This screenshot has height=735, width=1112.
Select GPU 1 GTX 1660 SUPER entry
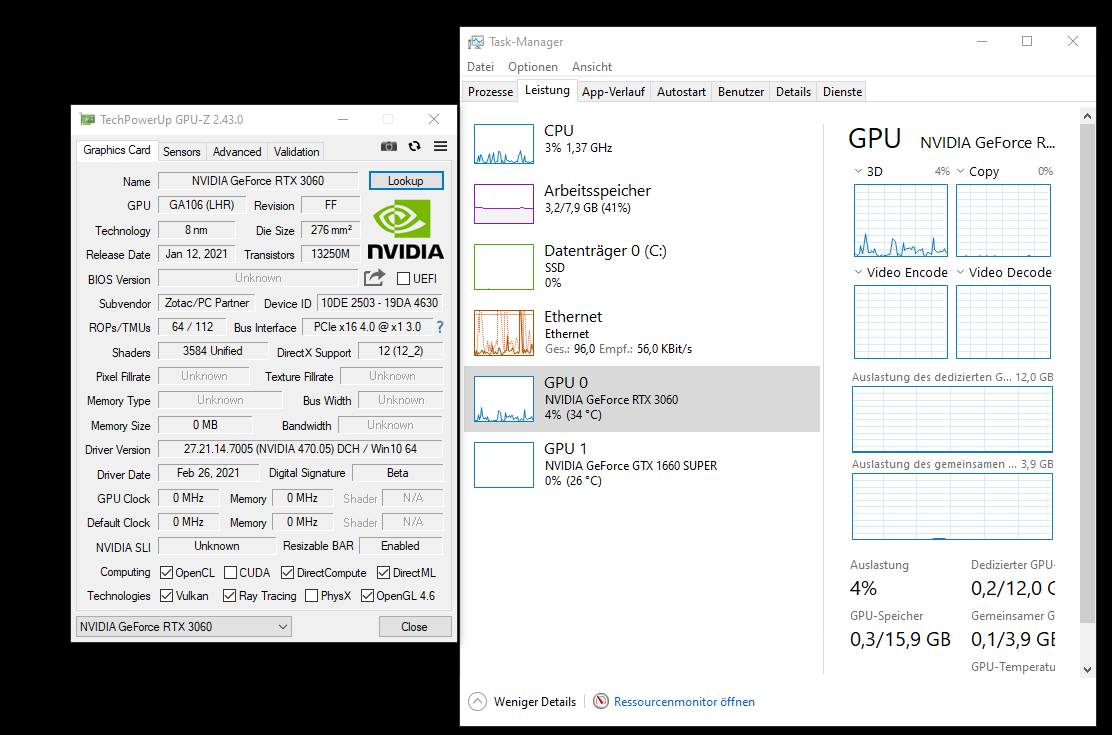tap(642, 465)
